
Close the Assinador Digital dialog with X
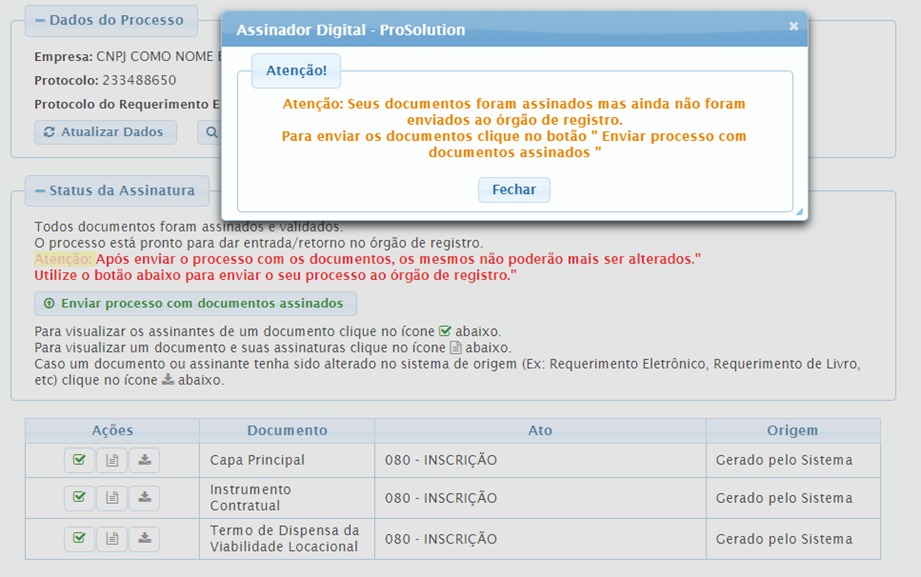coord(793,27)
